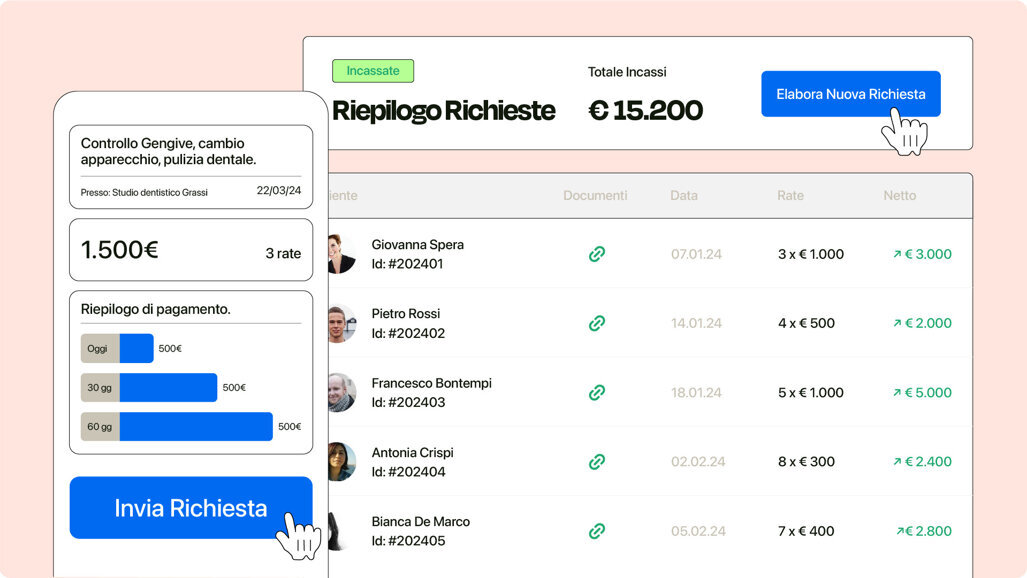Viewport: 1027px width, 578px height.
Task: Sort the table by the Data column
Action: pyautogui.click(x=684, y=195)
